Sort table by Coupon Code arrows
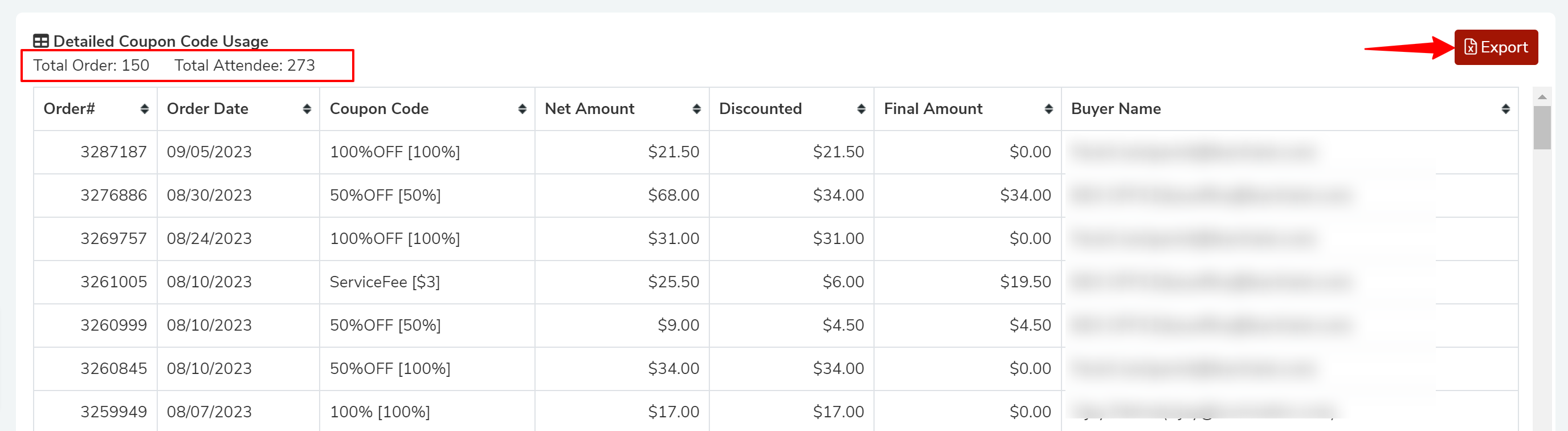This screenshot has height=431, width=1568. [x=522, y=109]
